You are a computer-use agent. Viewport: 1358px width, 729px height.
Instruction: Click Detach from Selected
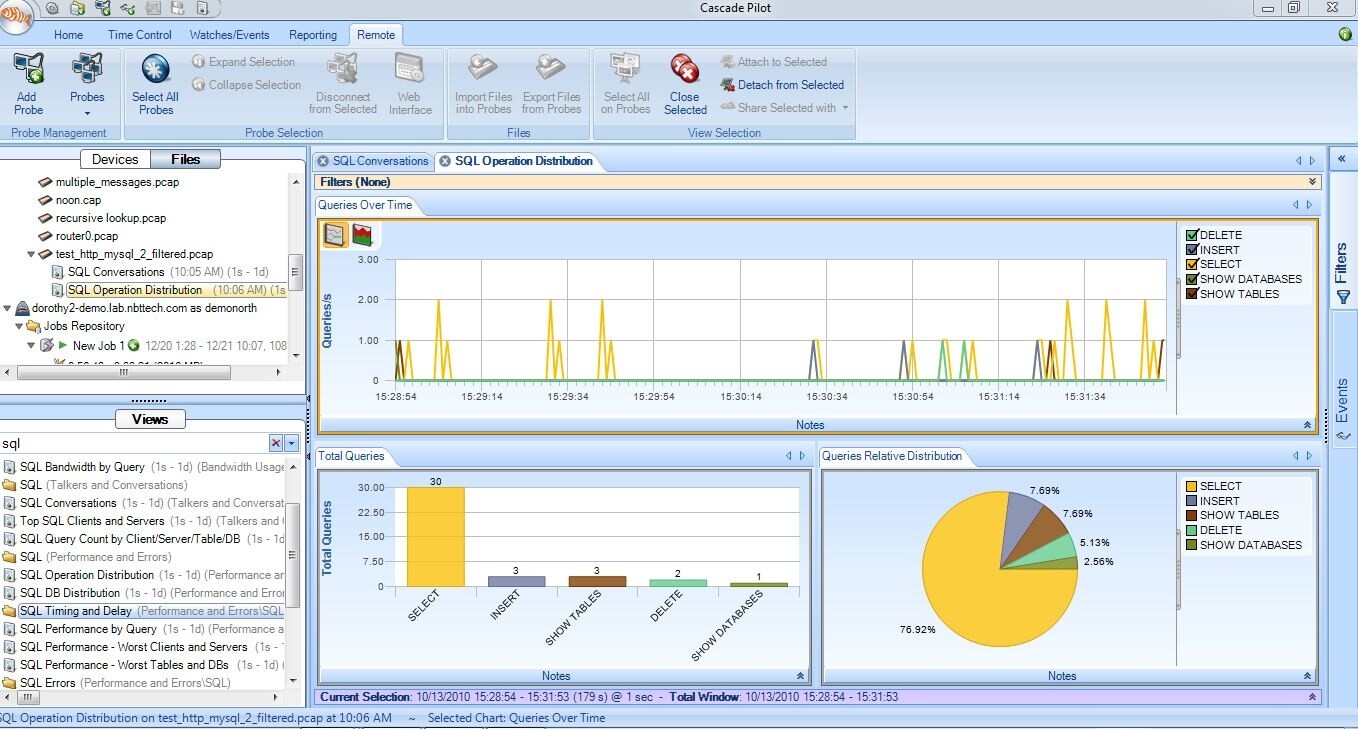click(x=782, y=85)
